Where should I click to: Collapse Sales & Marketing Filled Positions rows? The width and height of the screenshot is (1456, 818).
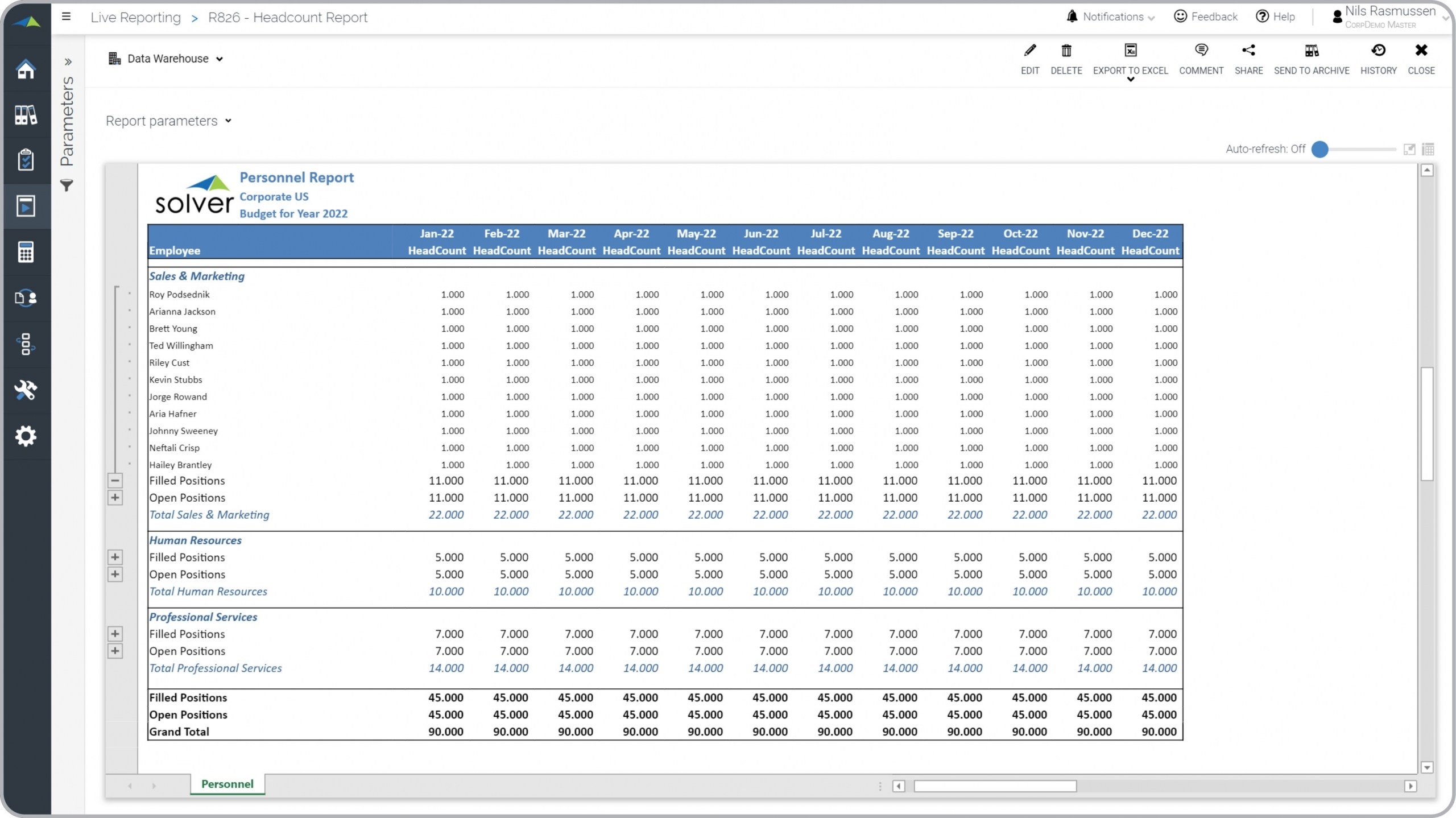[115, 481]
